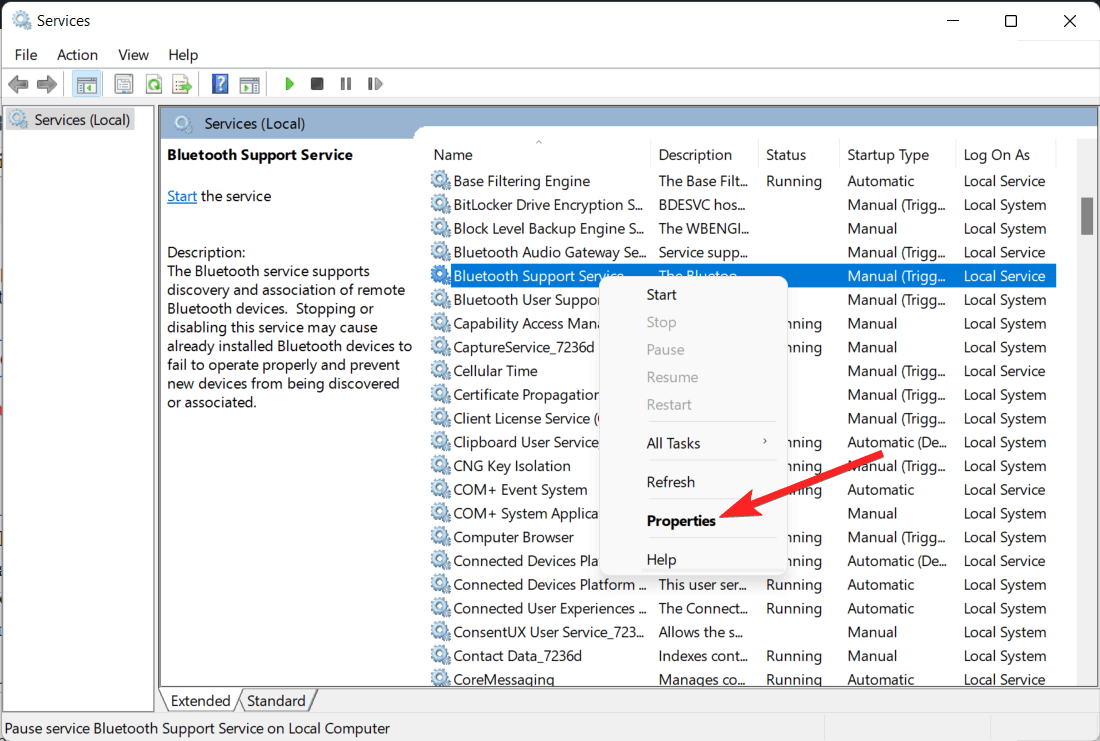Screen dimensions: 1100x741
Task: Click the Export List toolbar icon
Action: pyautogui.click(x=181, y=84)
